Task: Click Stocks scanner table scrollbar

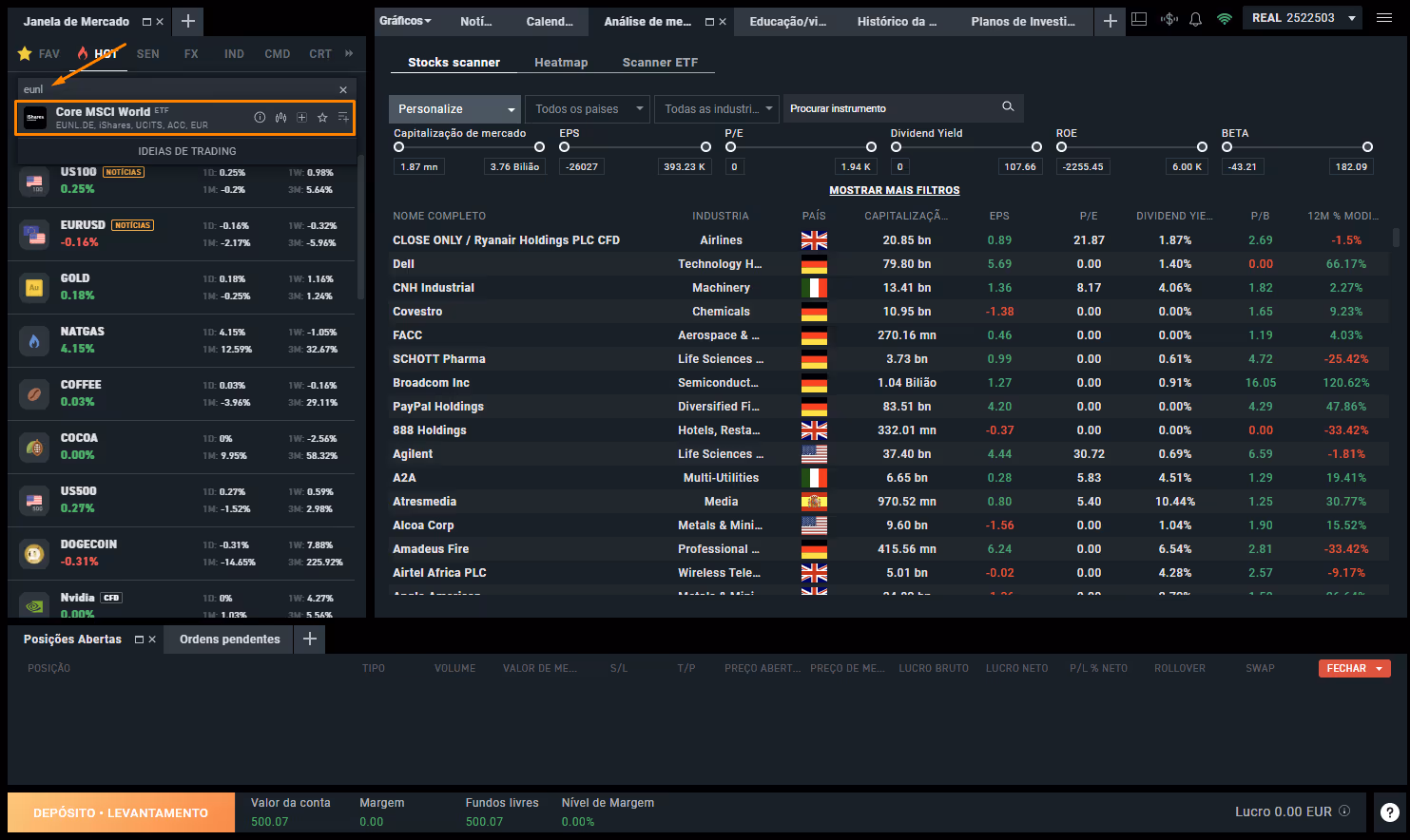Action: (x=1396, y=237)
